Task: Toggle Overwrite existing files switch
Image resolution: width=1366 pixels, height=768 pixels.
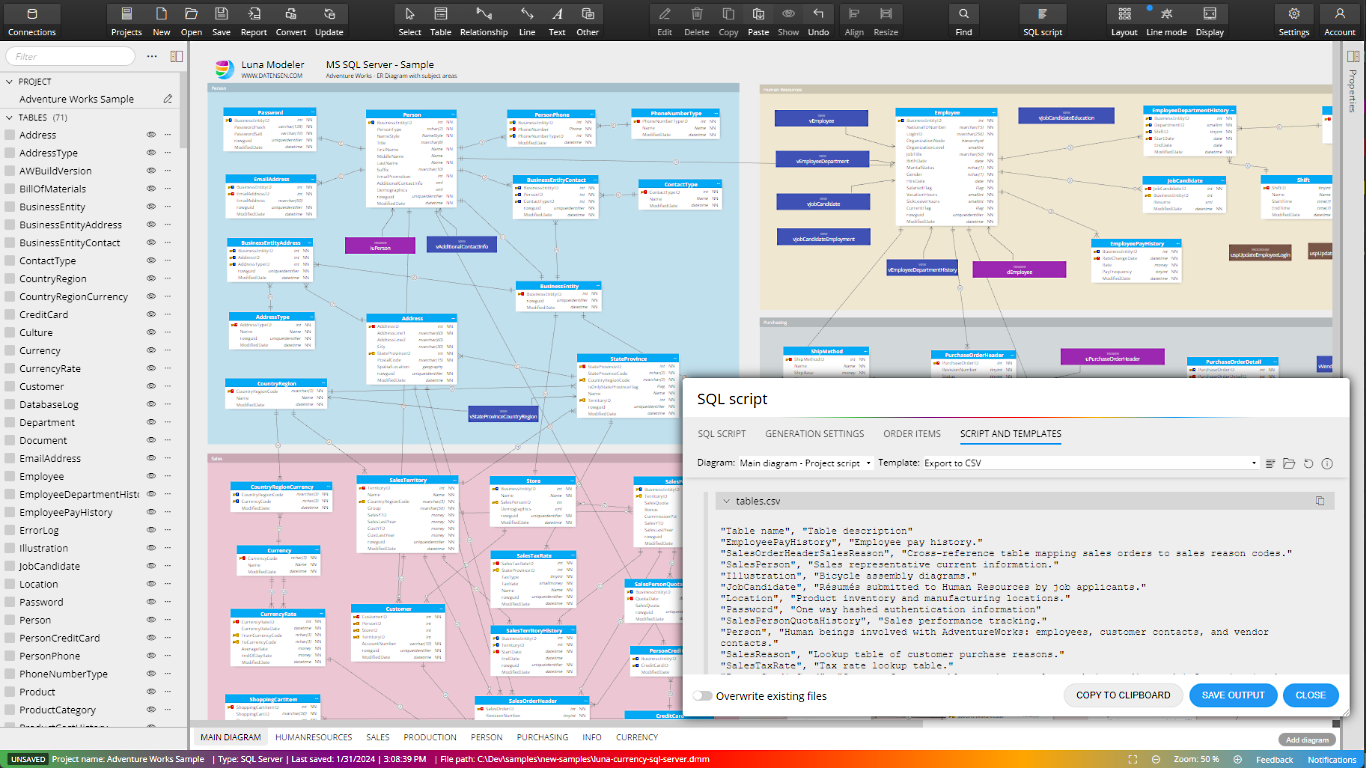Action: 703,696
